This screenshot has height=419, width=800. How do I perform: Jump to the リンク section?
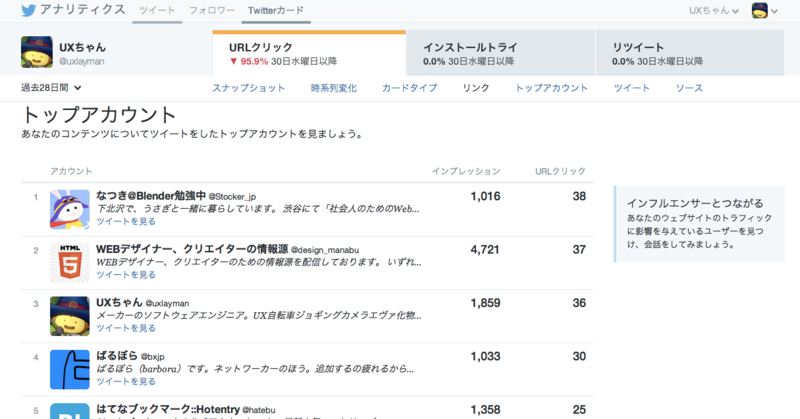(x=476, y=88)
